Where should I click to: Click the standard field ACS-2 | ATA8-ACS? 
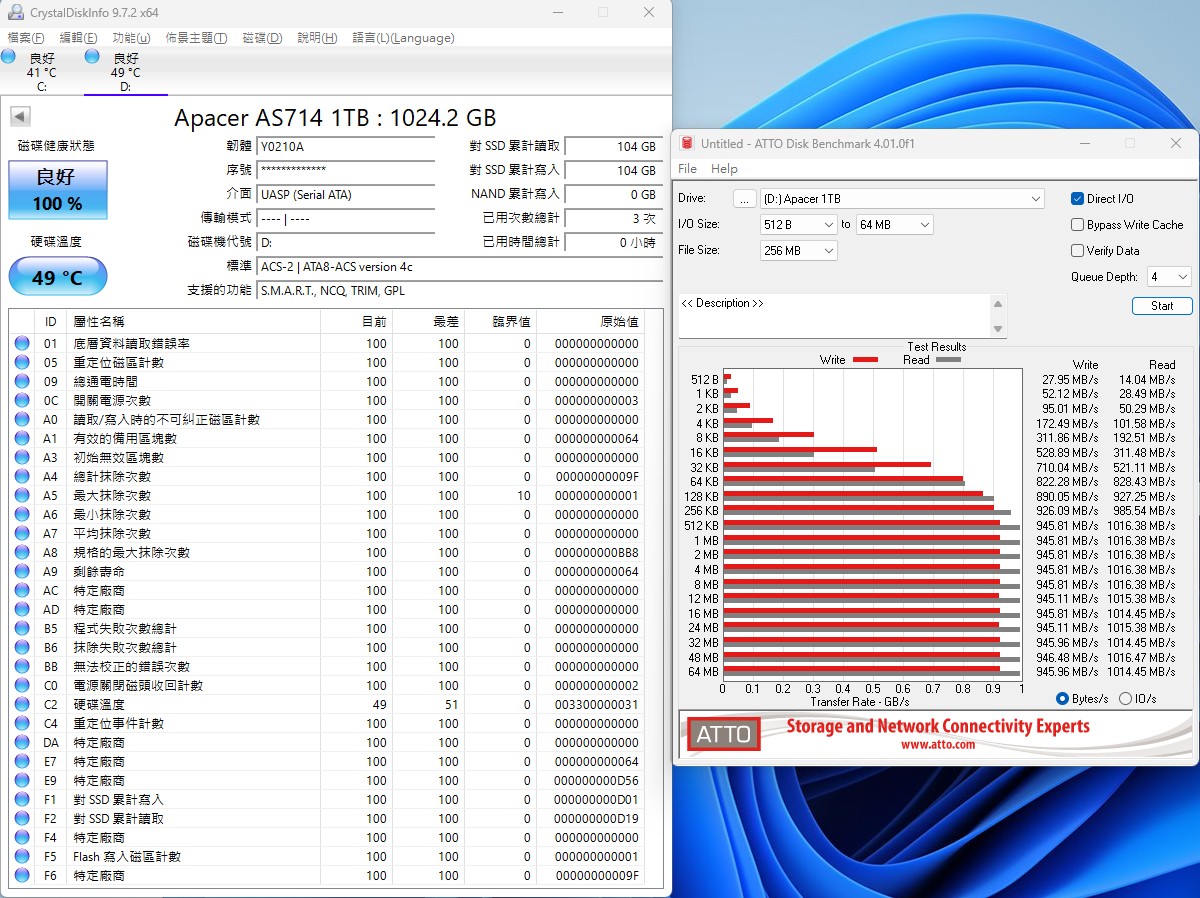460,267
